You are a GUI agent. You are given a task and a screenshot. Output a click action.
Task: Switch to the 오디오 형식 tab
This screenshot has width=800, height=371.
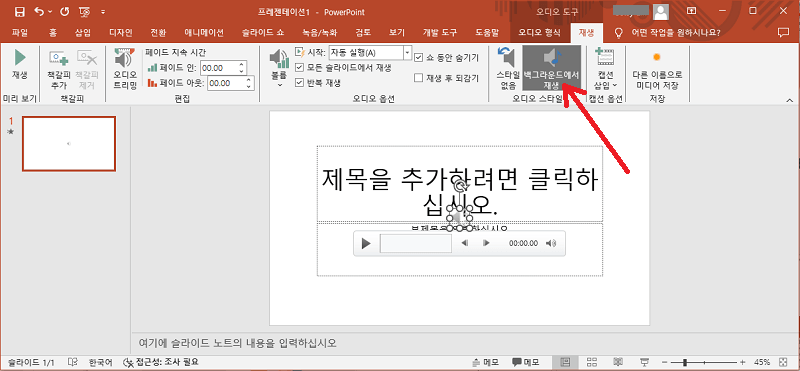[540, 33]
